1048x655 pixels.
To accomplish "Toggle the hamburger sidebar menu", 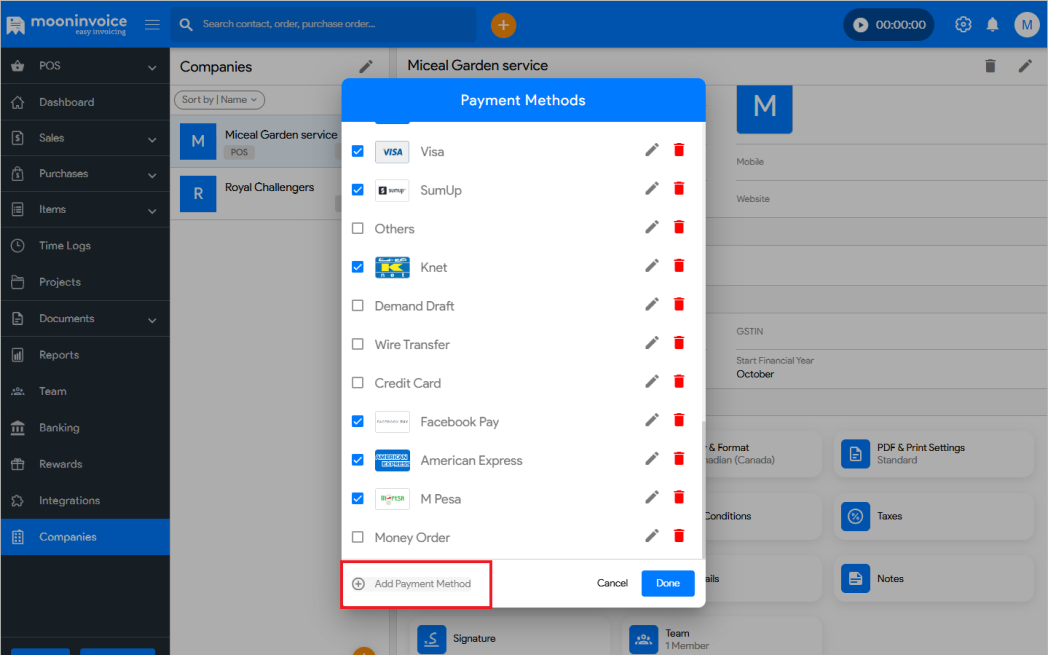I will coord(152,24).
